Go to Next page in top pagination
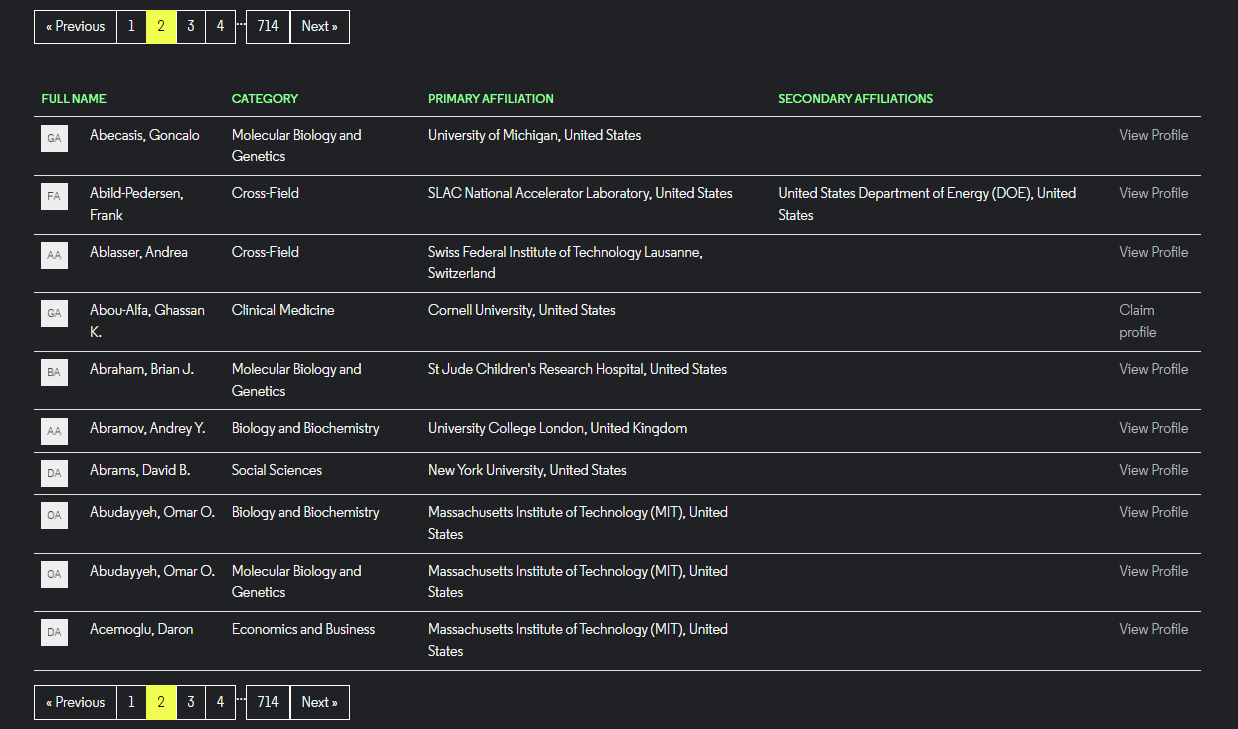Viewport: 1238px width, 729px height. click(x=319, y=27)
